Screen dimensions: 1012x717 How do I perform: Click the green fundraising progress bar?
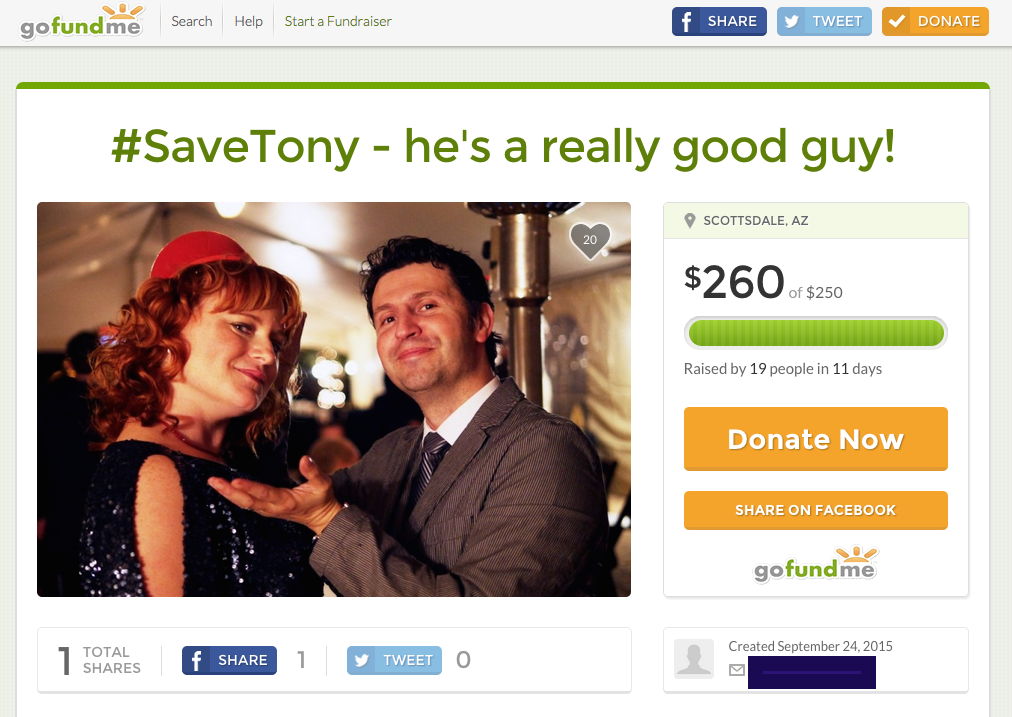coord(816,333)
